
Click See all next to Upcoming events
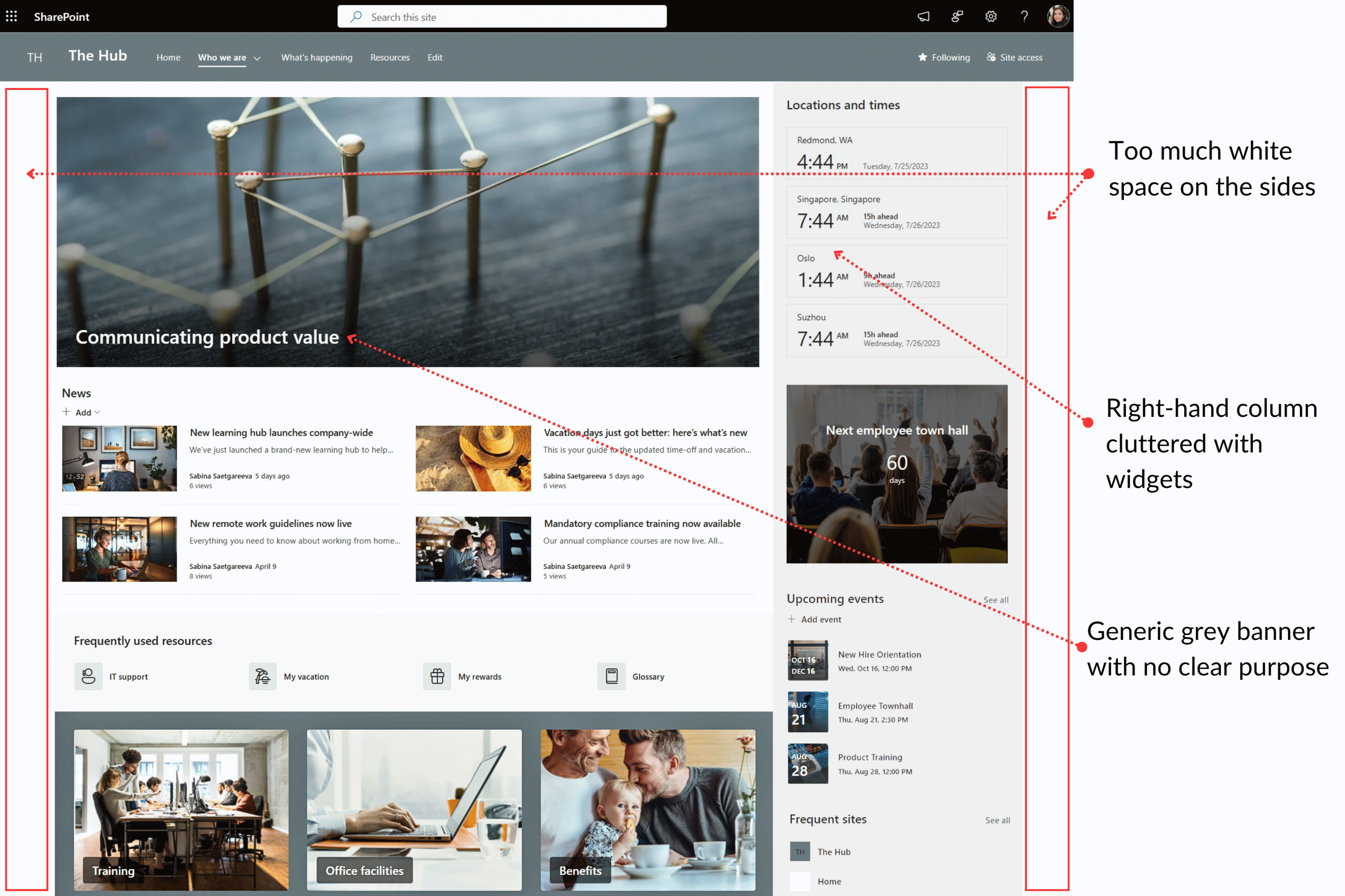click(x=995, y=600)
